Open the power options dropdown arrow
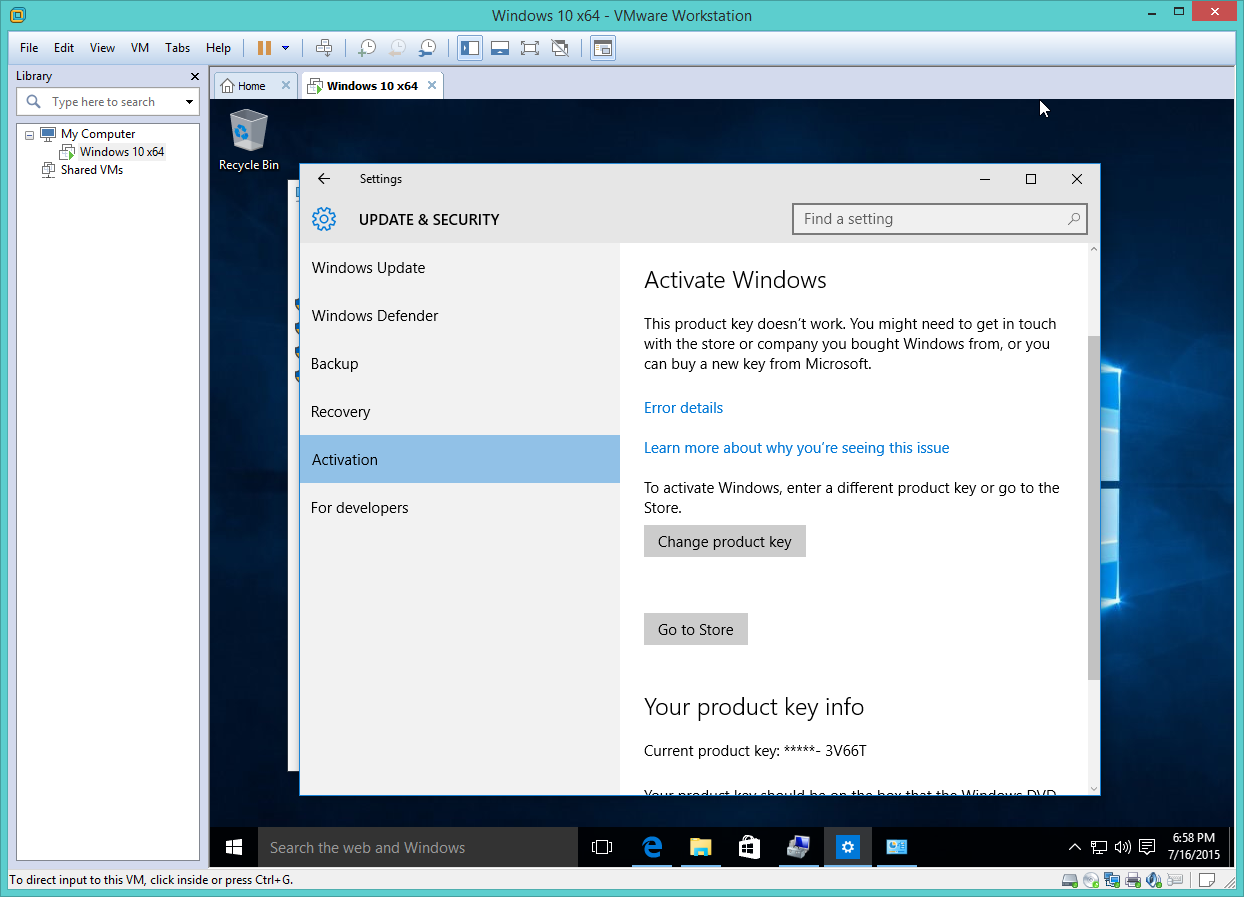The width and height of the screenshot is (1244, 897). click(286, 48)
